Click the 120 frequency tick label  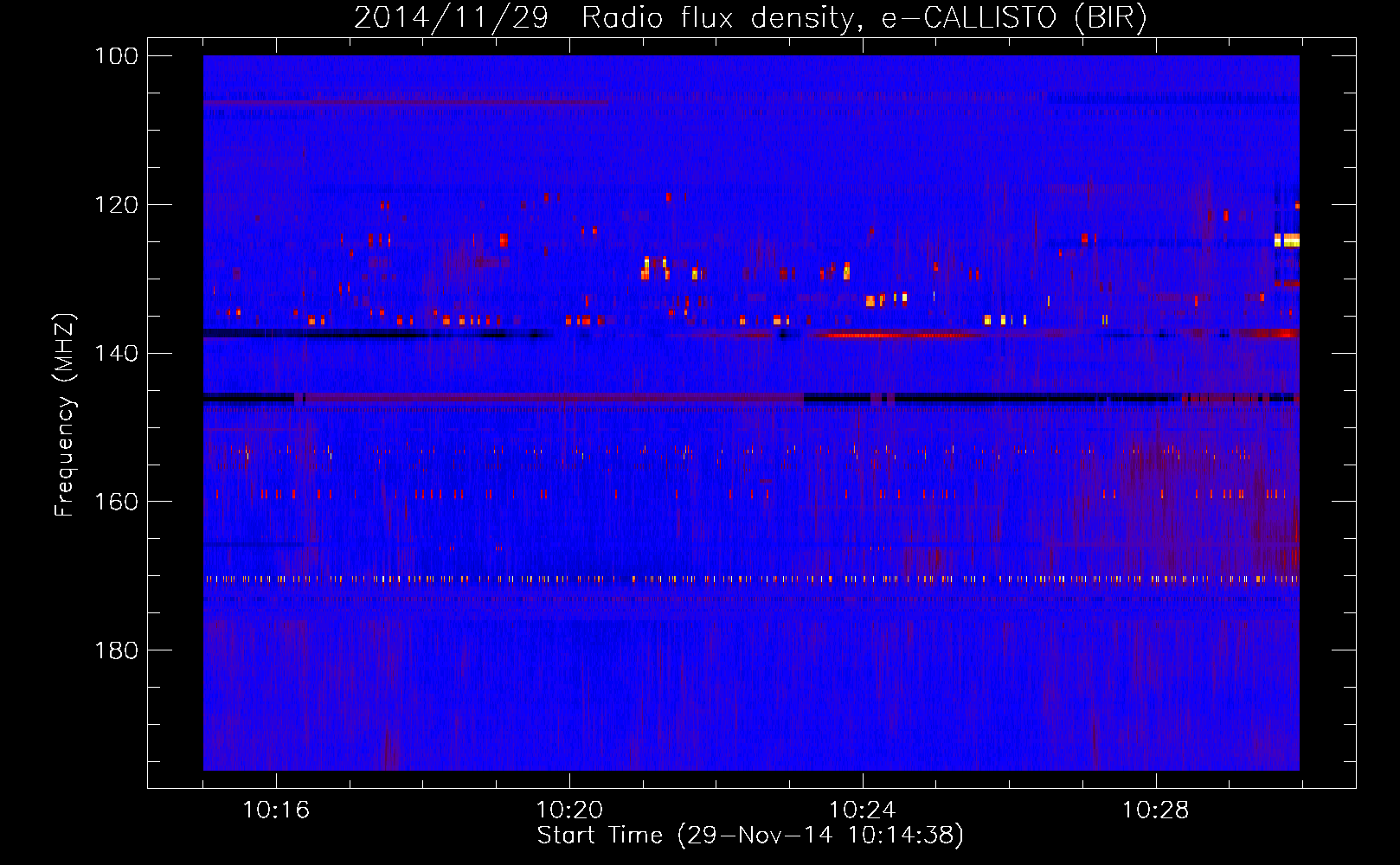[x=116, y=205]
